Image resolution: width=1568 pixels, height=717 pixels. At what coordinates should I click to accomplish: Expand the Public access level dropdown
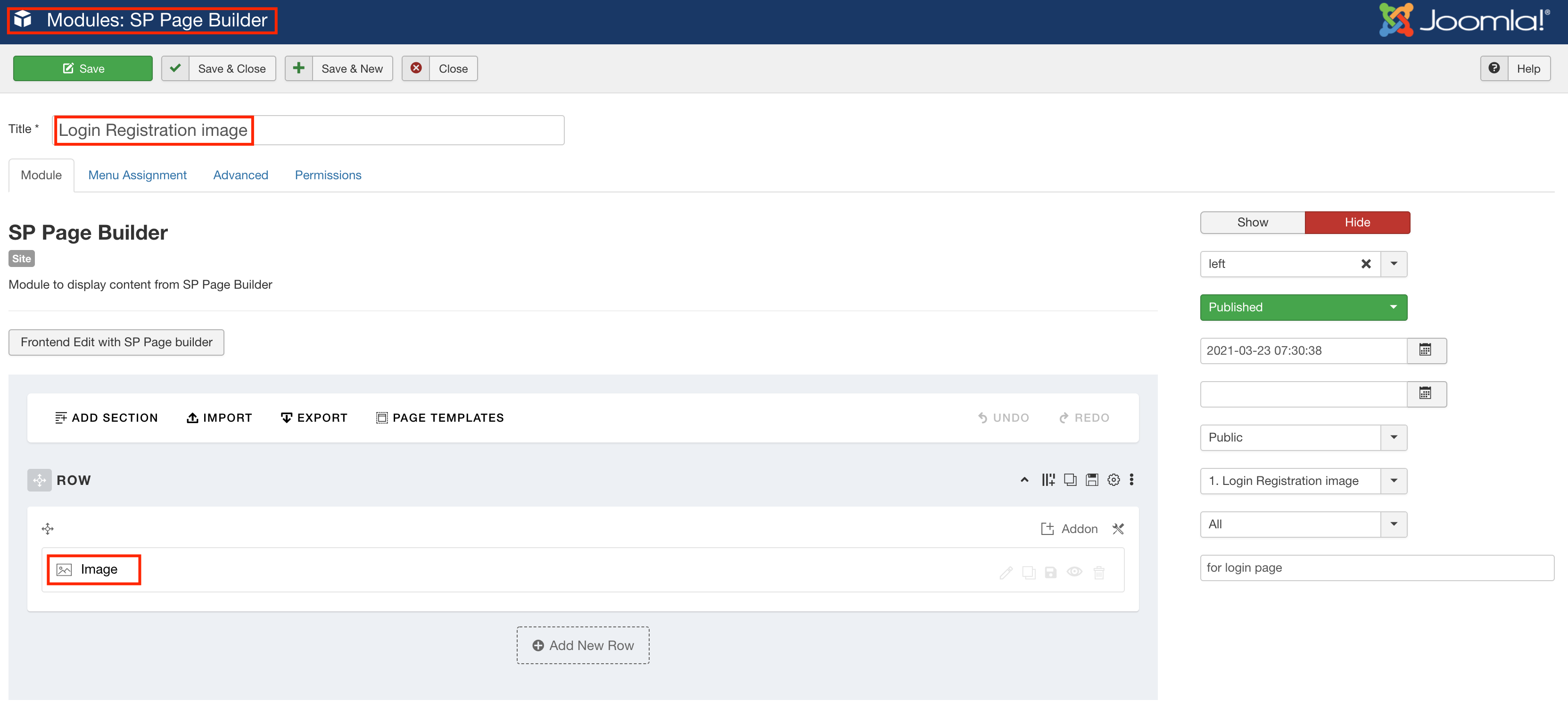[1303, 437]
